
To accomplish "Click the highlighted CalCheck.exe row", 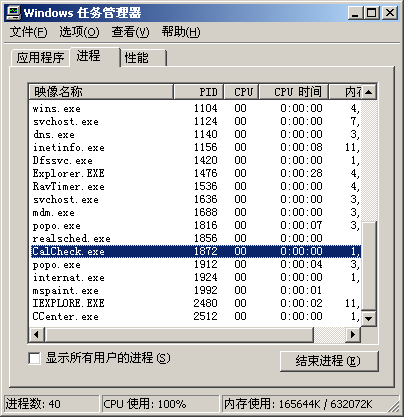I will coord(196,251).
